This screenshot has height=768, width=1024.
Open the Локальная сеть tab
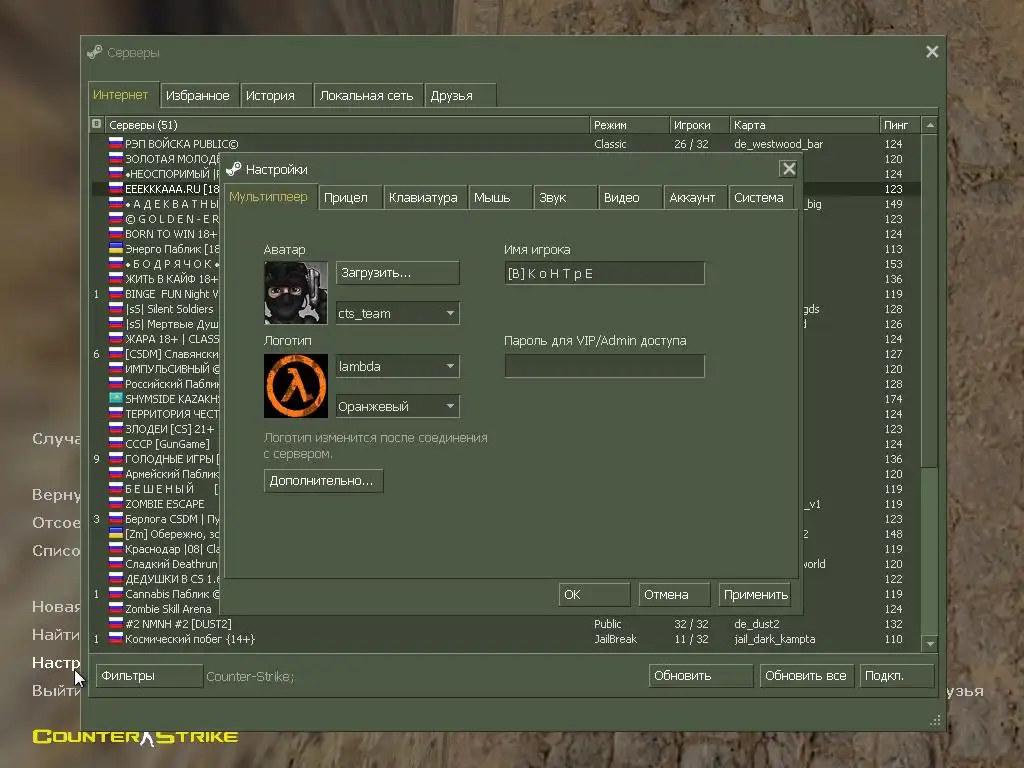[368, 95]
